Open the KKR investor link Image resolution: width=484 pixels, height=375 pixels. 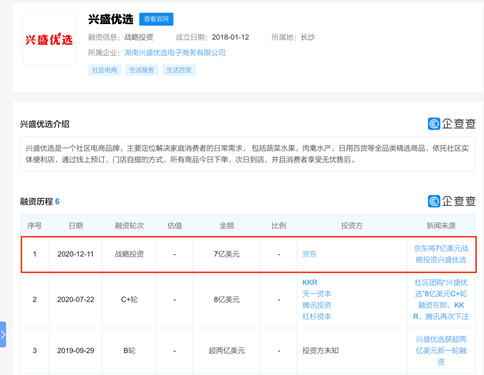pyautogui.click(x=310, y=282)
